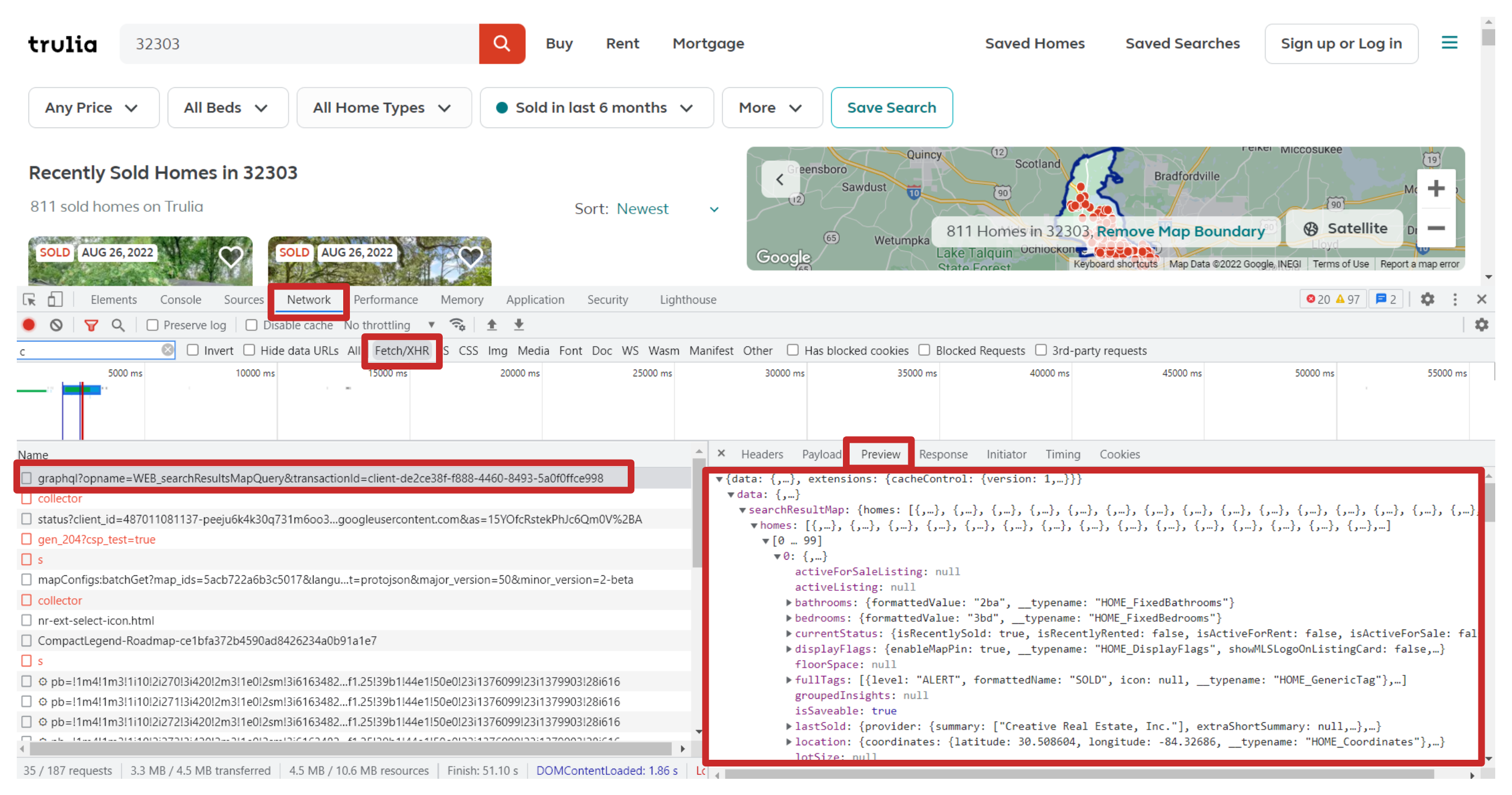This screenshot has height=795, width=1512.
Task: Open DevTools settings gear in tab bar
Action: [1427, 300]
